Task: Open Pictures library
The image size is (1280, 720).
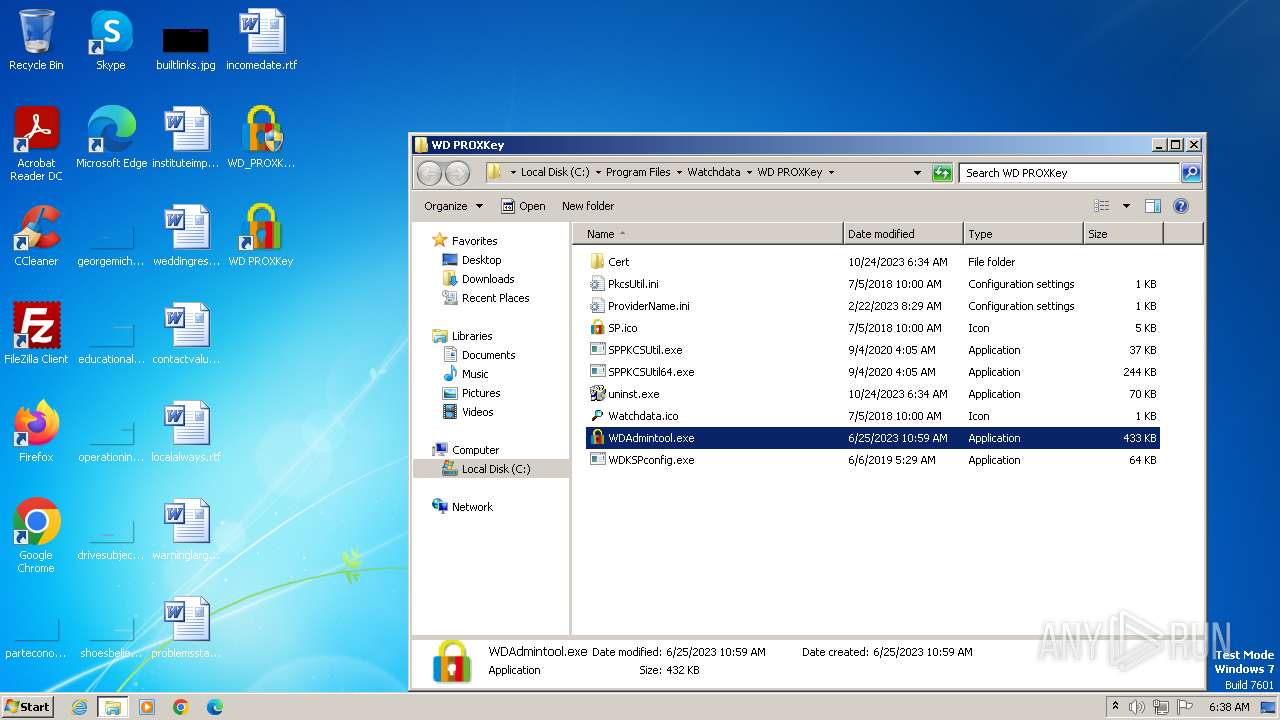Action: [481, 393]
